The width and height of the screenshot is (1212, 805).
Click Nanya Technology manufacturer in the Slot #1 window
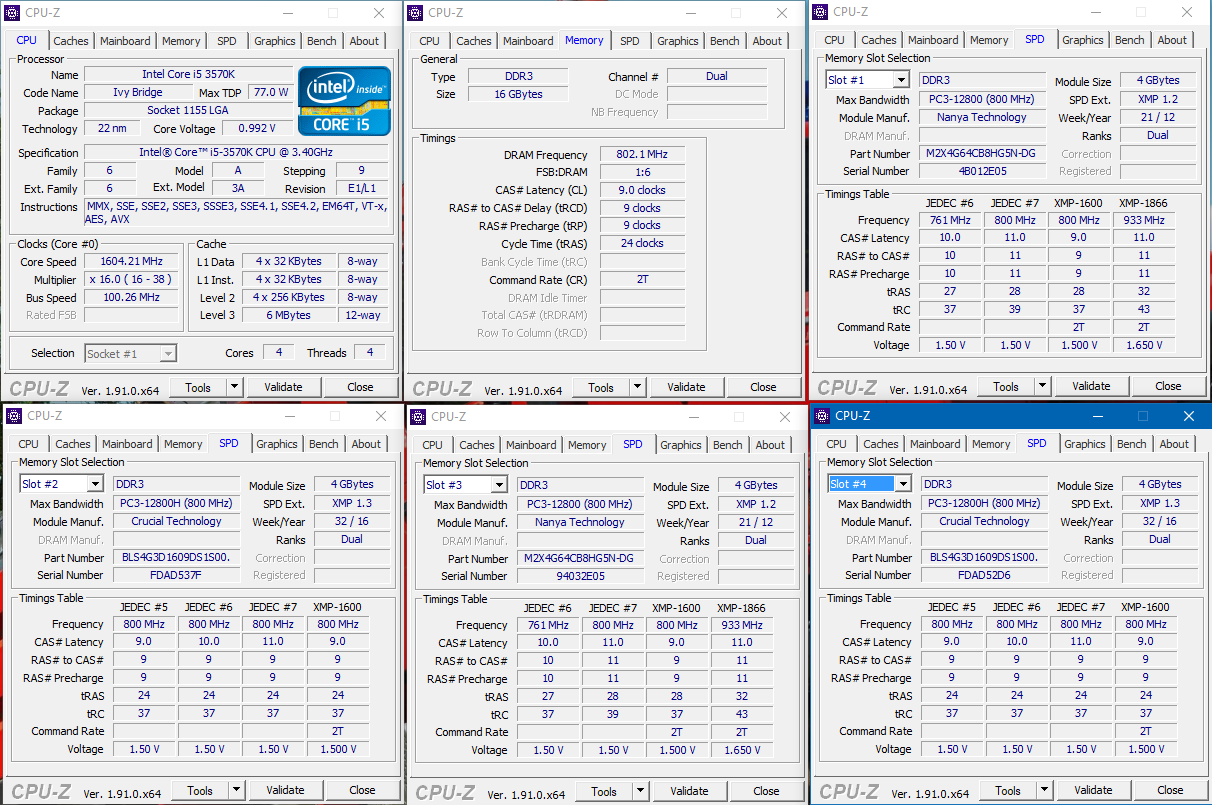point(982,117)
